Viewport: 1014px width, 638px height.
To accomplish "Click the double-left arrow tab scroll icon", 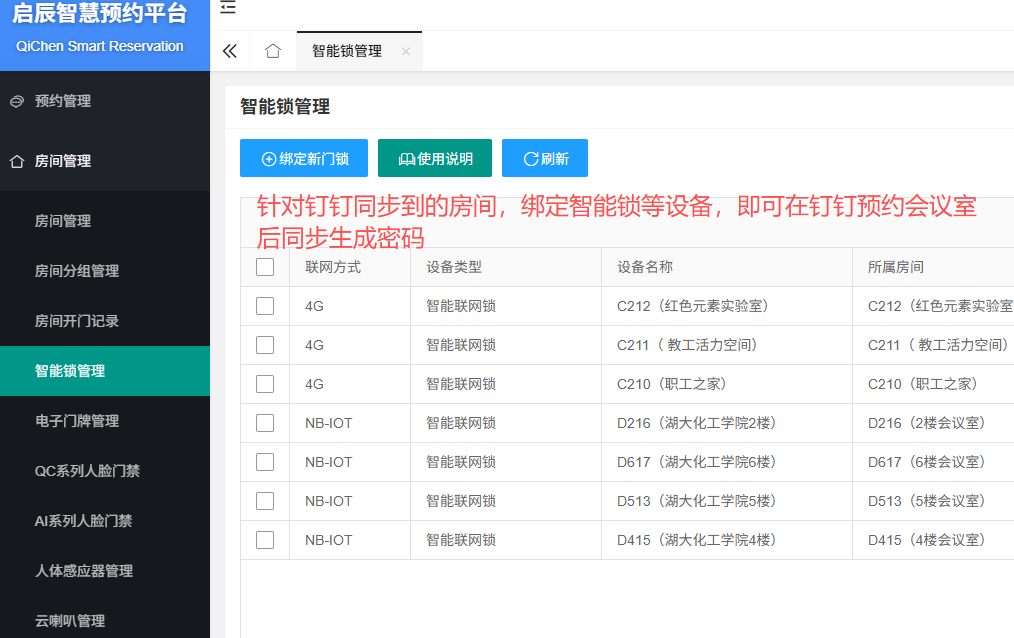I will 230,51.
